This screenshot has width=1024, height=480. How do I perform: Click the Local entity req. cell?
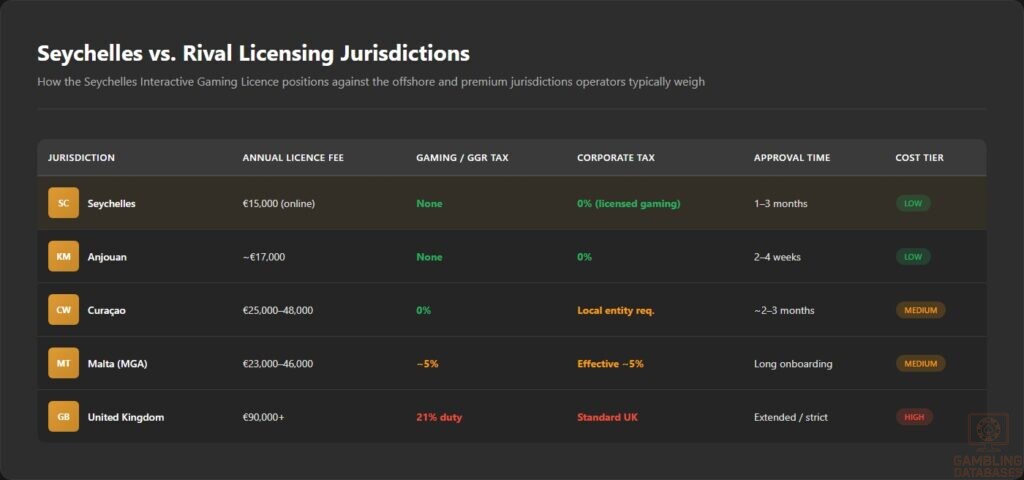[616, 310]
